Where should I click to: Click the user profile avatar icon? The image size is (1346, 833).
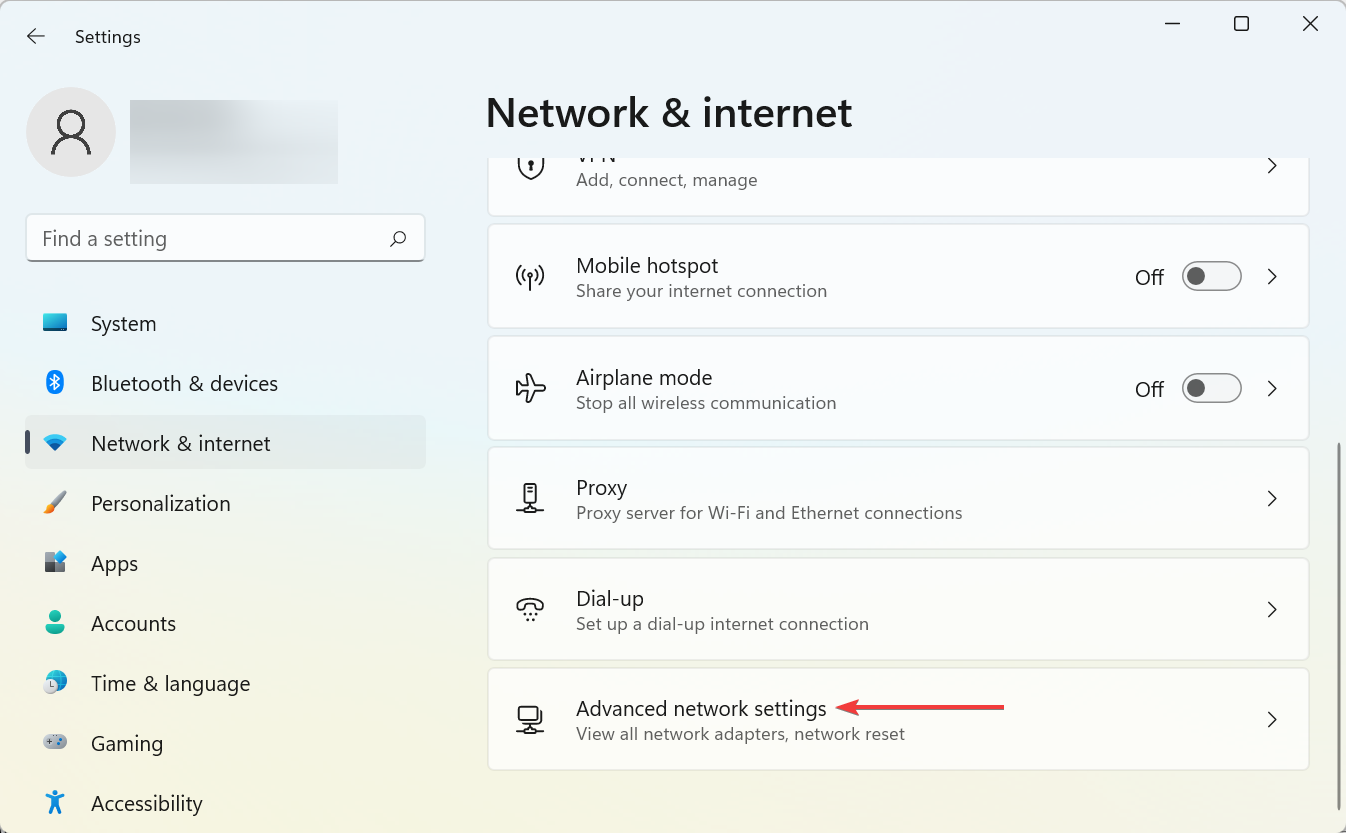tap(71, 132)
